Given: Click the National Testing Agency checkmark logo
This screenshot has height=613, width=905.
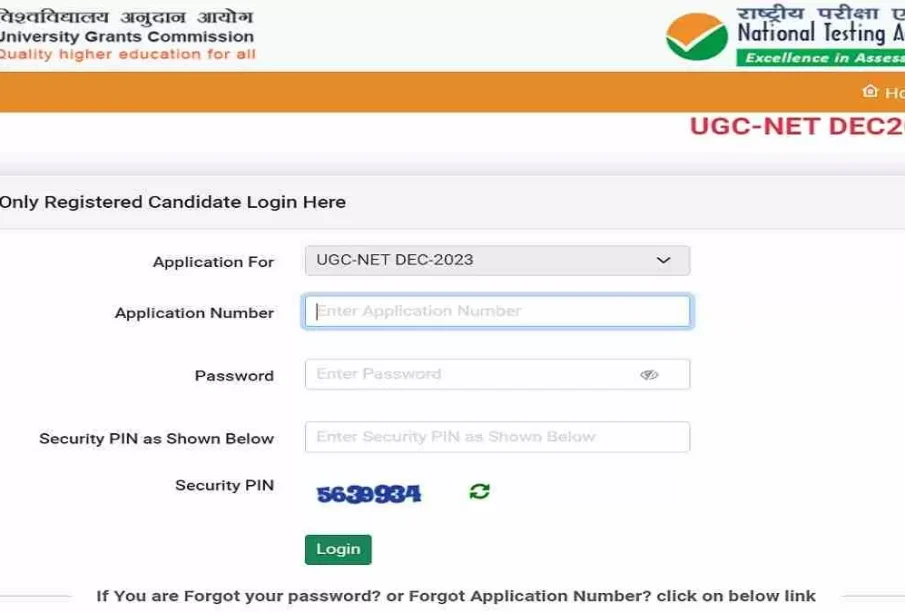Looking at the screenshot, I should click(x=697, y=36).
